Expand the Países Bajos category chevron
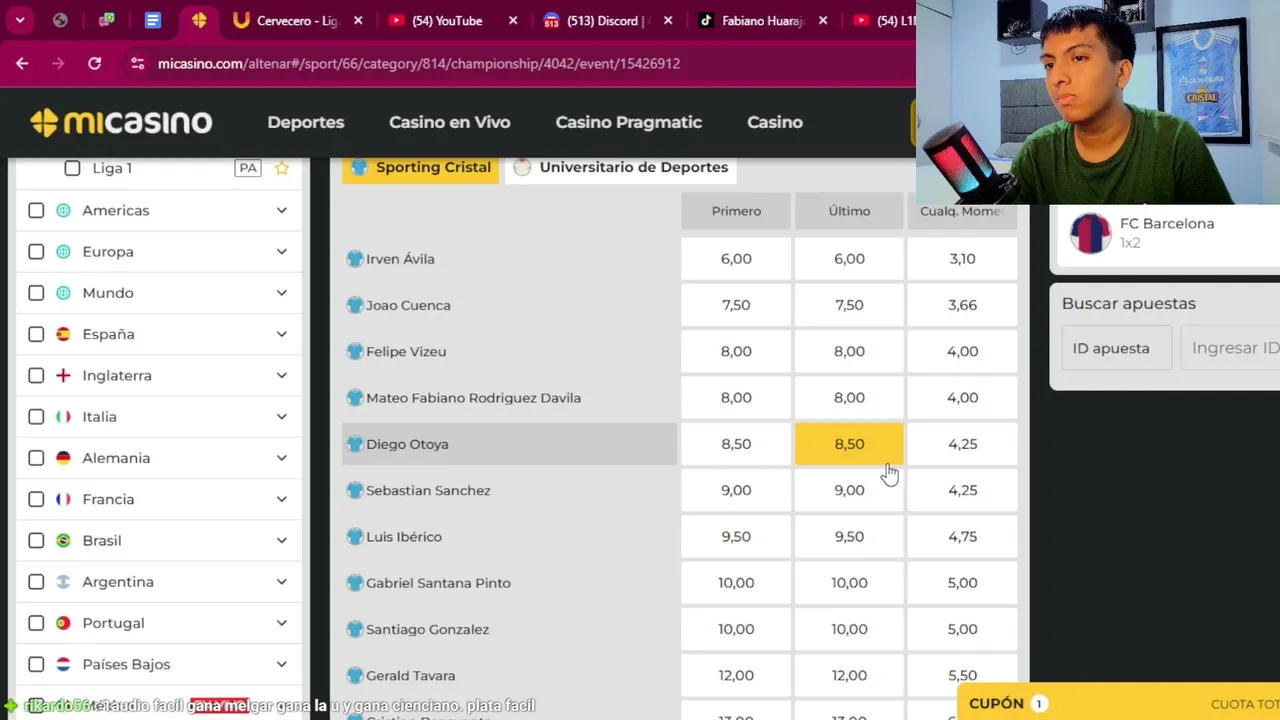 282,664
